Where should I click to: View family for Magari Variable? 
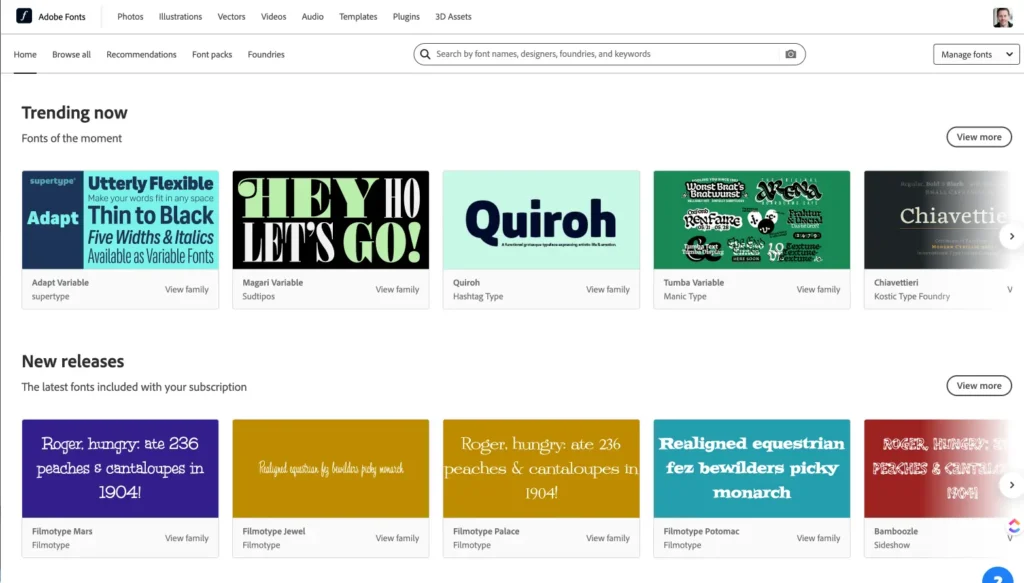(397, 289)
